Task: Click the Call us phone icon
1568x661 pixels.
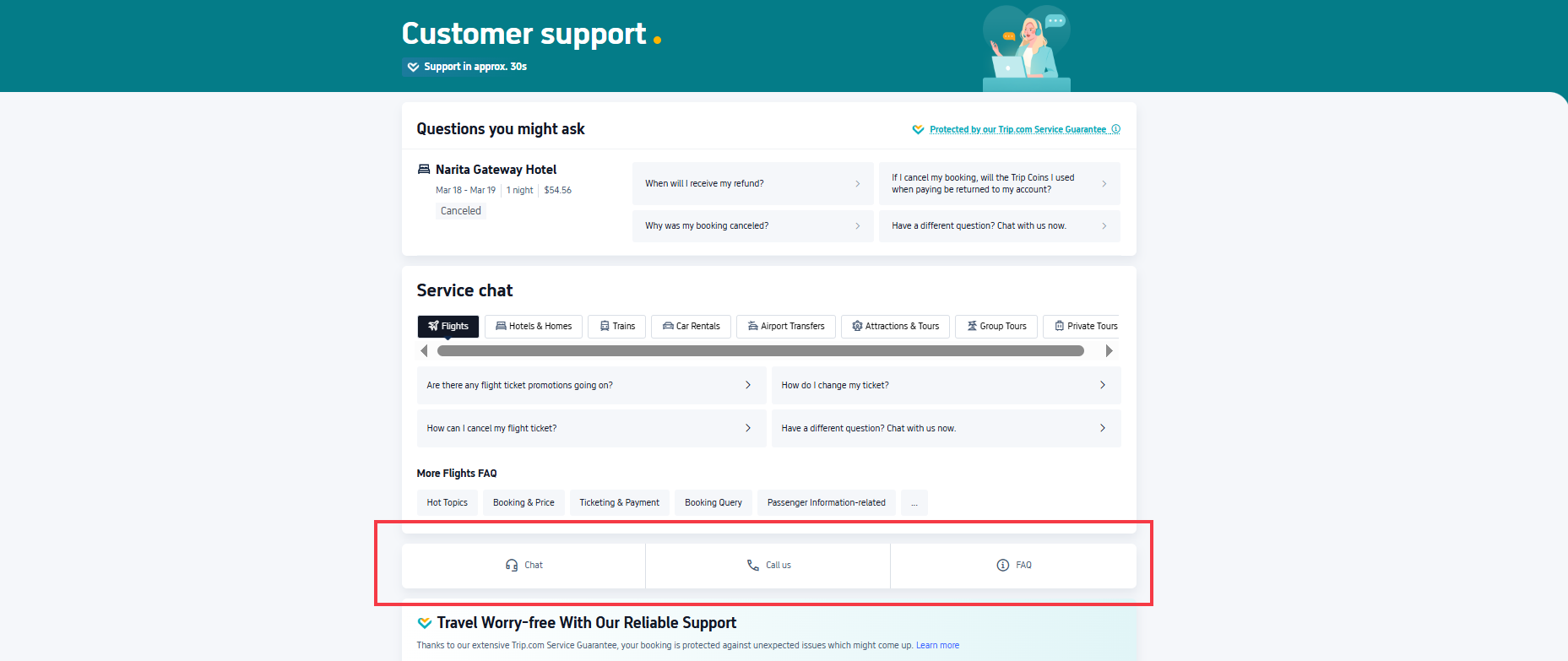Action: pos(754,565)
